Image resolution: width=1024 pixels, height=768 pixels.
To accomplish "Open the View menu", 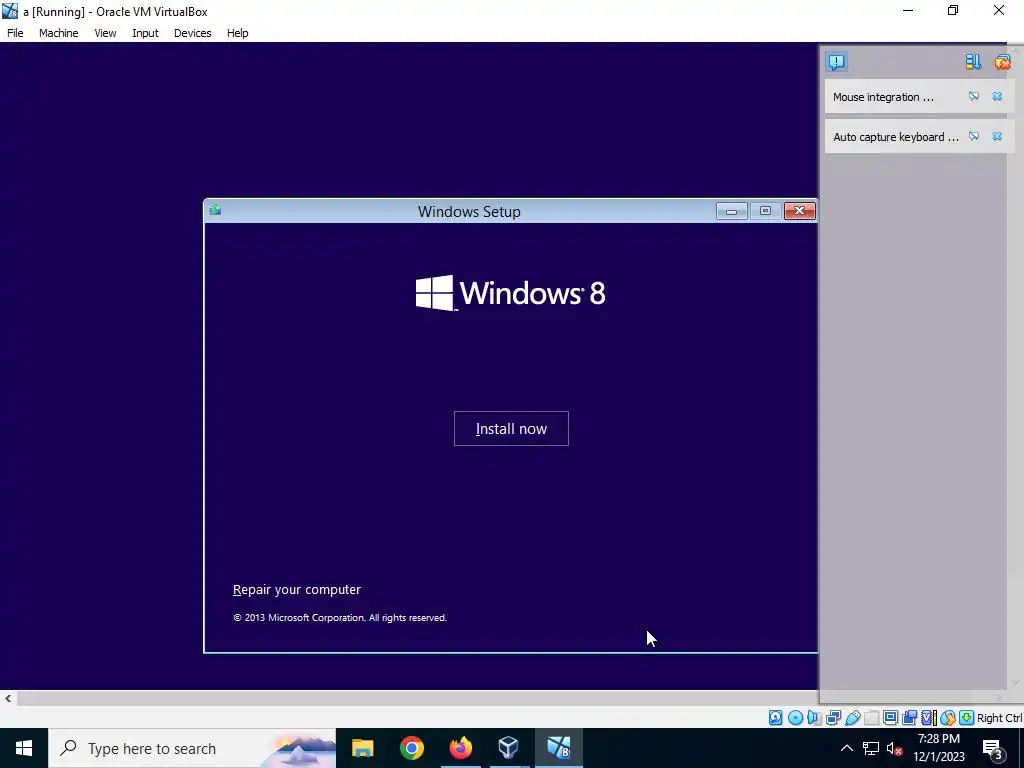I will (x=105, y=33).
